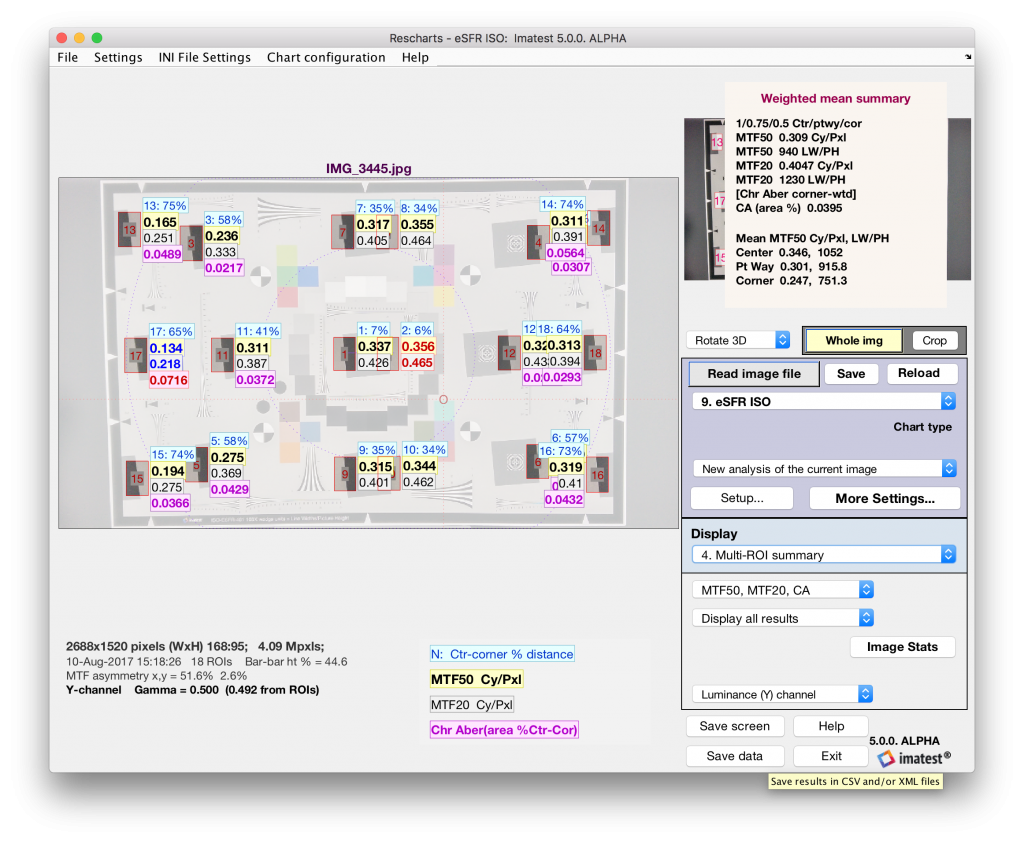This screenshot has width=1024, height=843.
Task: Click ROI marker 11 on the chart
Action: point(223,355)
